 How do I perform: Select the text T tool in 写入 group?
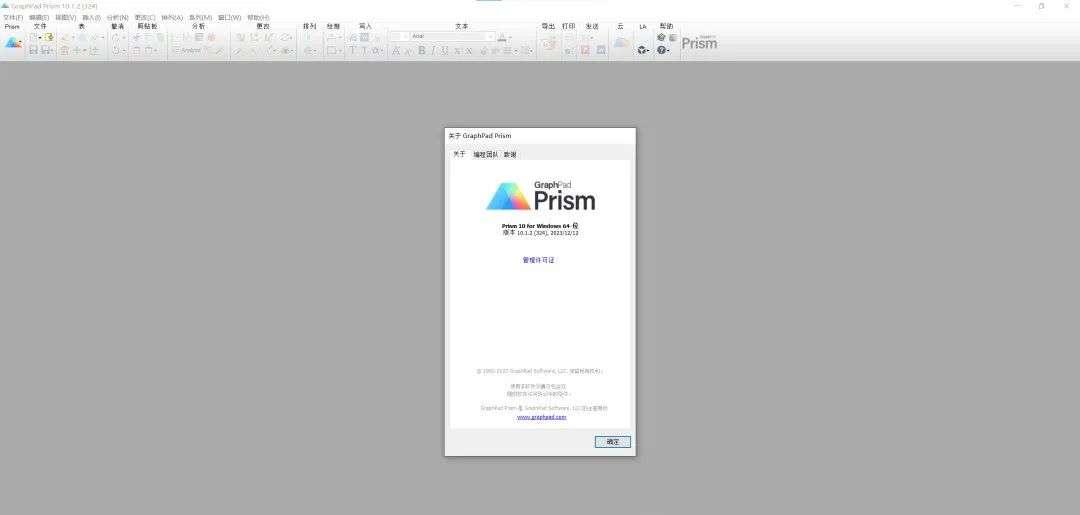click(x=352, y=50)
